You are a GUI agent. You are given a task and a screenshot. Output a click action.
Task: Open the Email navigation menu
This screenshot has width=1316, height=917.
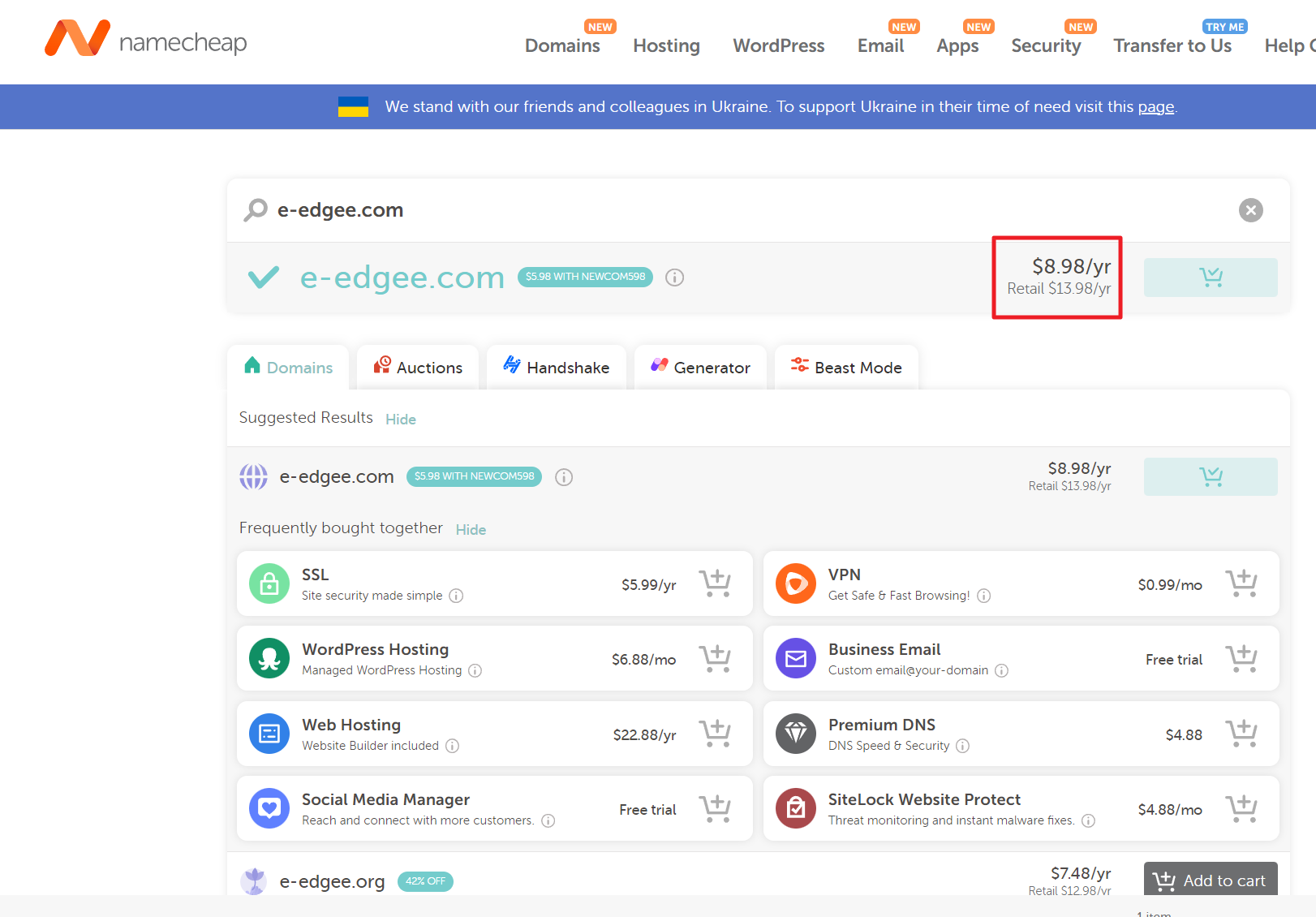(x=880, y=45)
